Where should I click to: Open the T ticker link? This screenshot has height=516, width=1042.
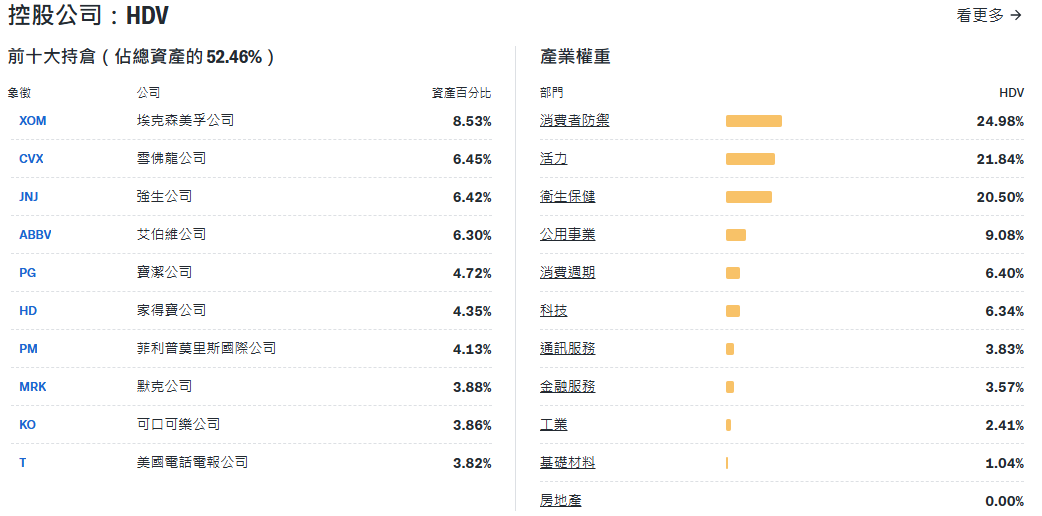(22, 463)
